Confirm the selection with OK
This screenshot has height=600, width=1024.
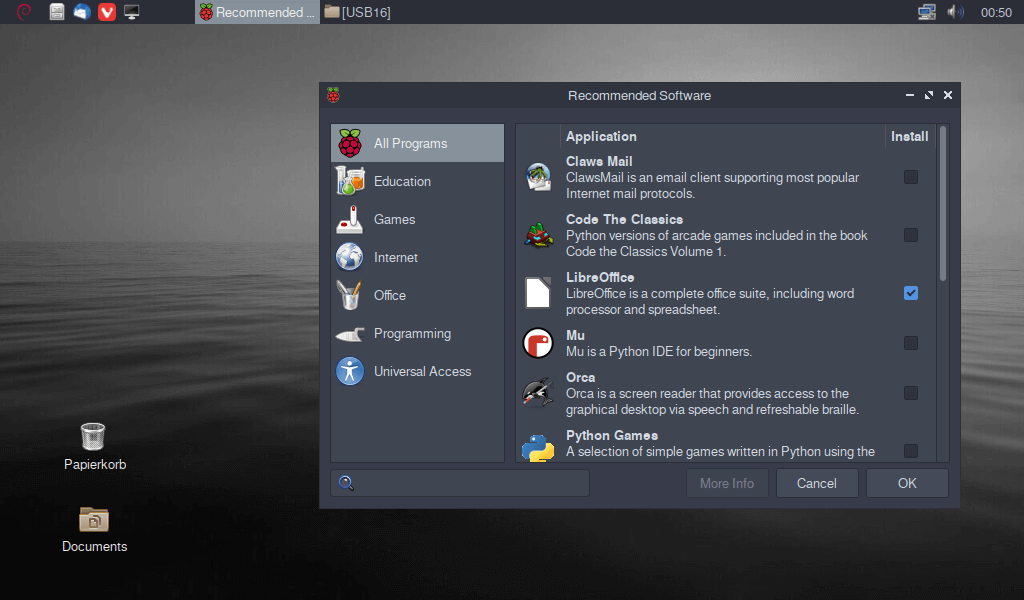[x=907, y=483]
